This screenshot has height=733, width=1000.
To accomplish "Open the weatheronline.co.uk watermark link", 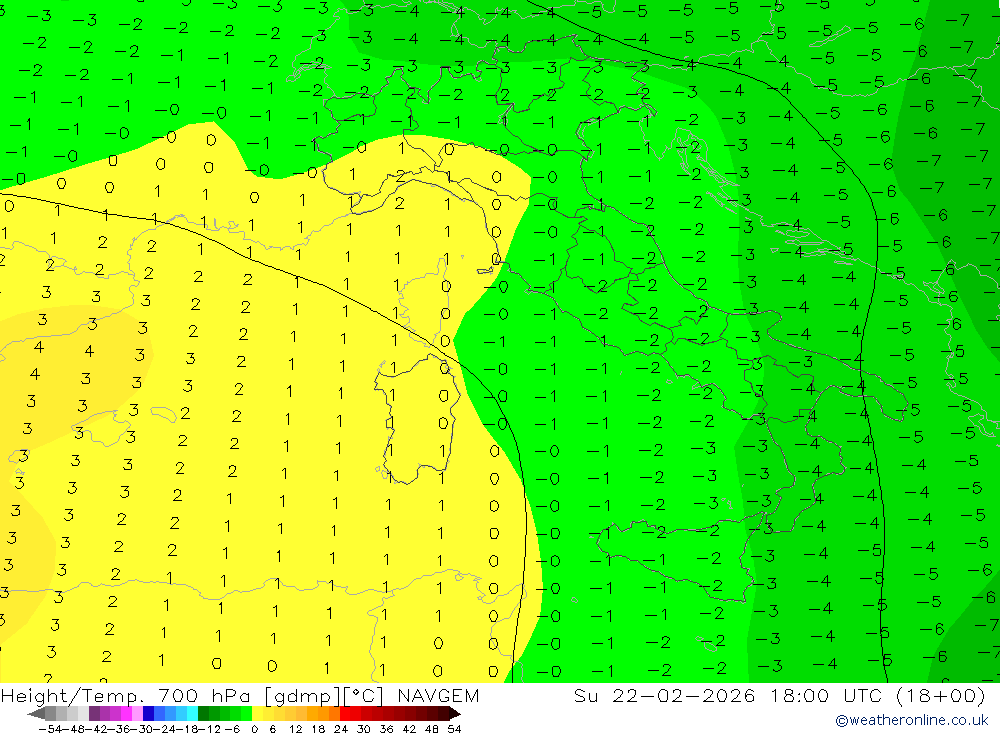I will pos(912,720).
